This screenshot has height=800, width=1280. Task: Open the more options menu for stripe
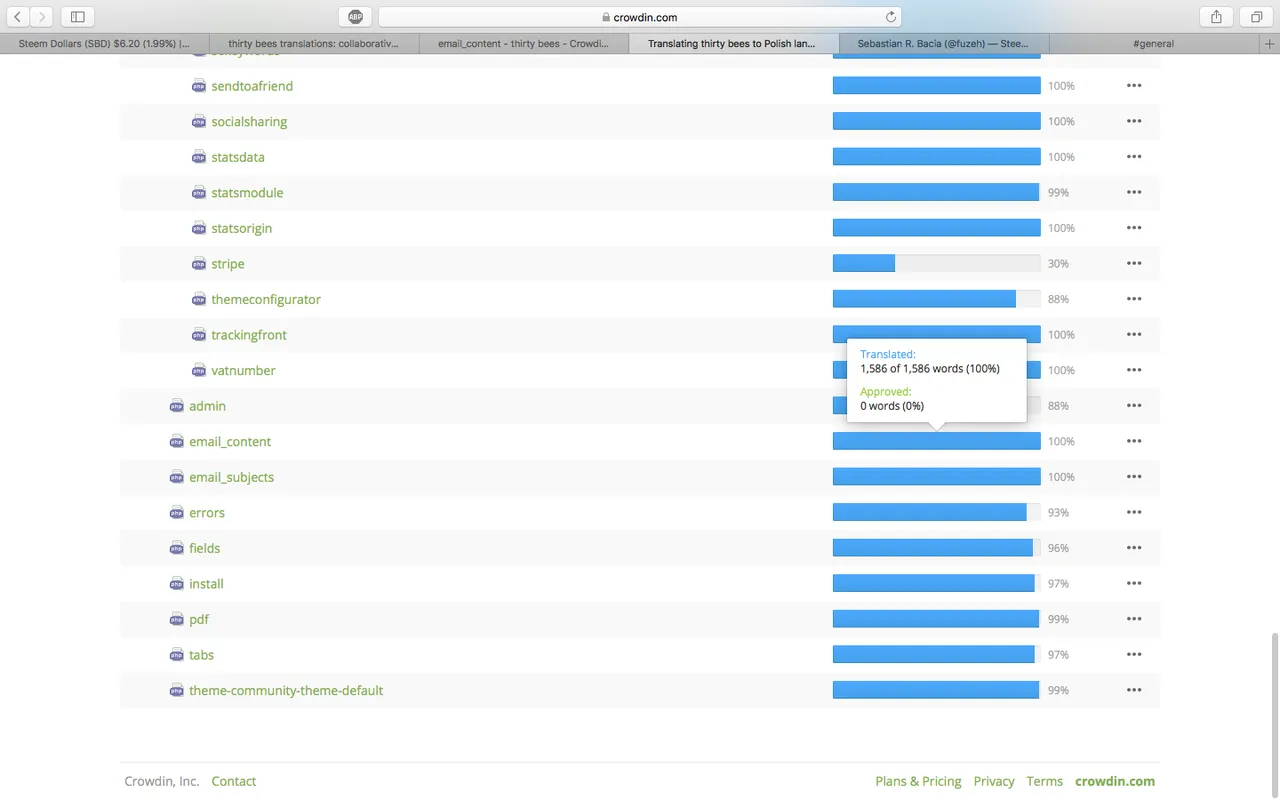point(1134,264)
